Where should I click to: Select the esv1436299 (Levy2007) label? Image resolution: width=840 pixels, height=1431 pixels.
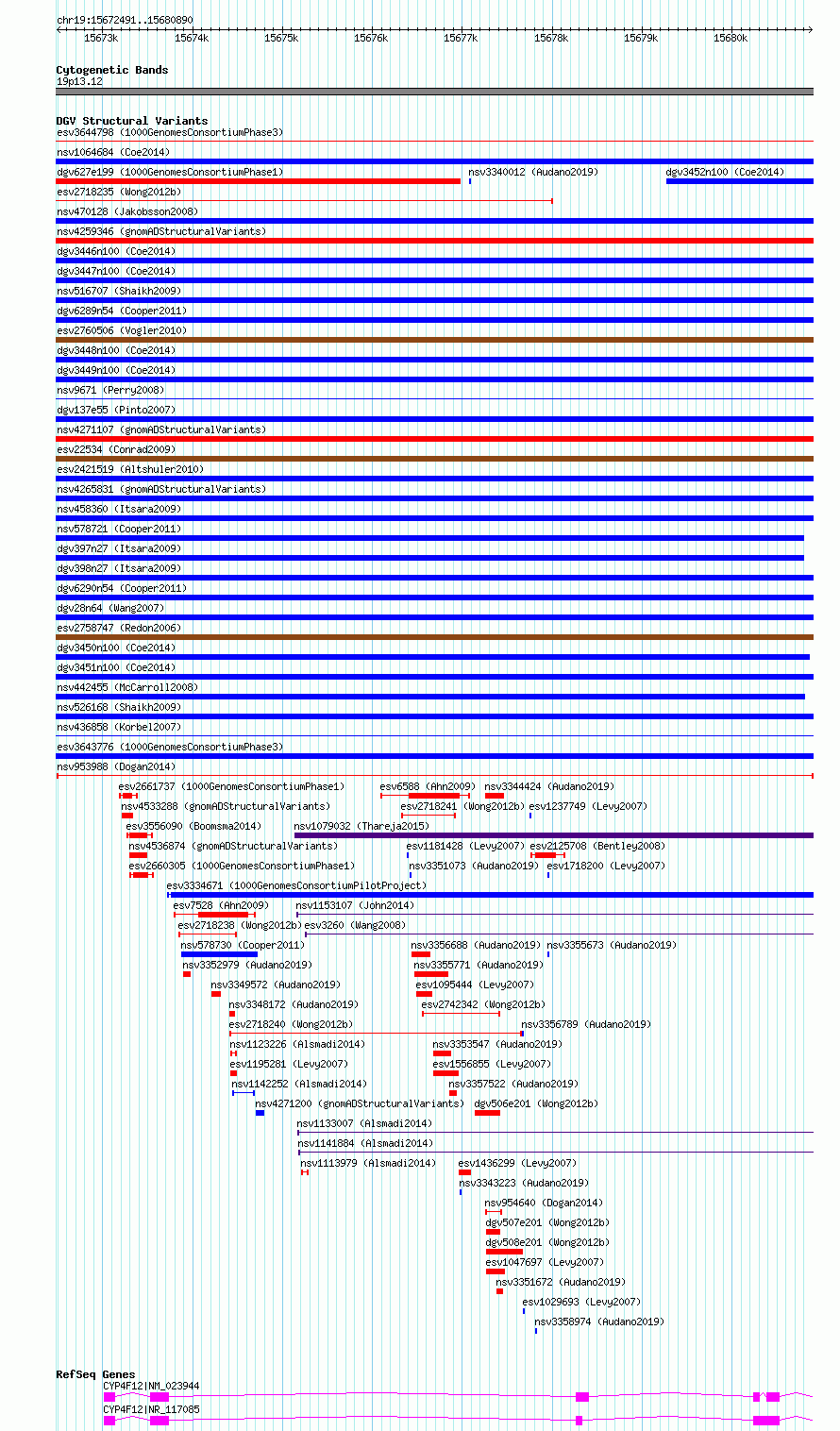(x=517, y=1164)
